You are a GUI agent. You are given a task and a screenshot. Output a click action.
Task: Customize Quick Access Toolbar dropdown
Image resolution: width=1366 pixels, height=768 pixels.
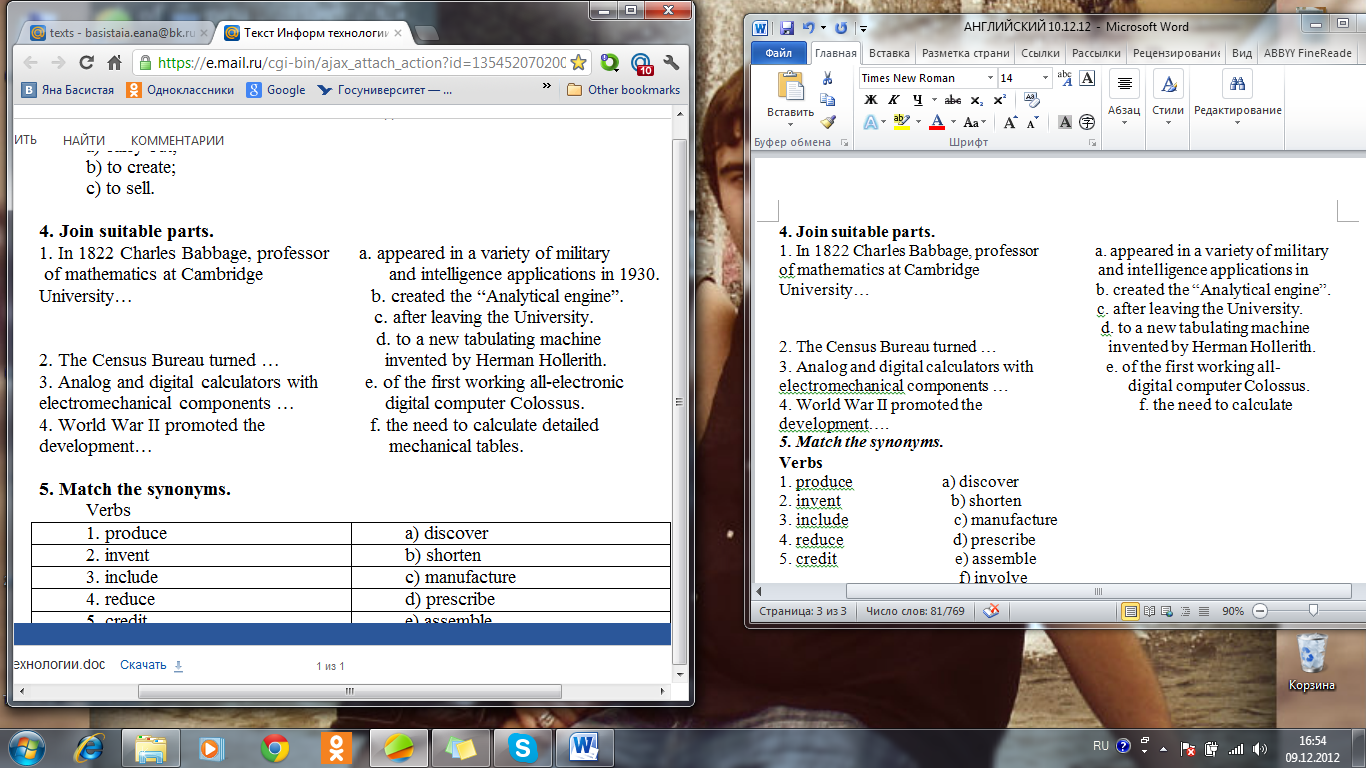tap(863, 29)
